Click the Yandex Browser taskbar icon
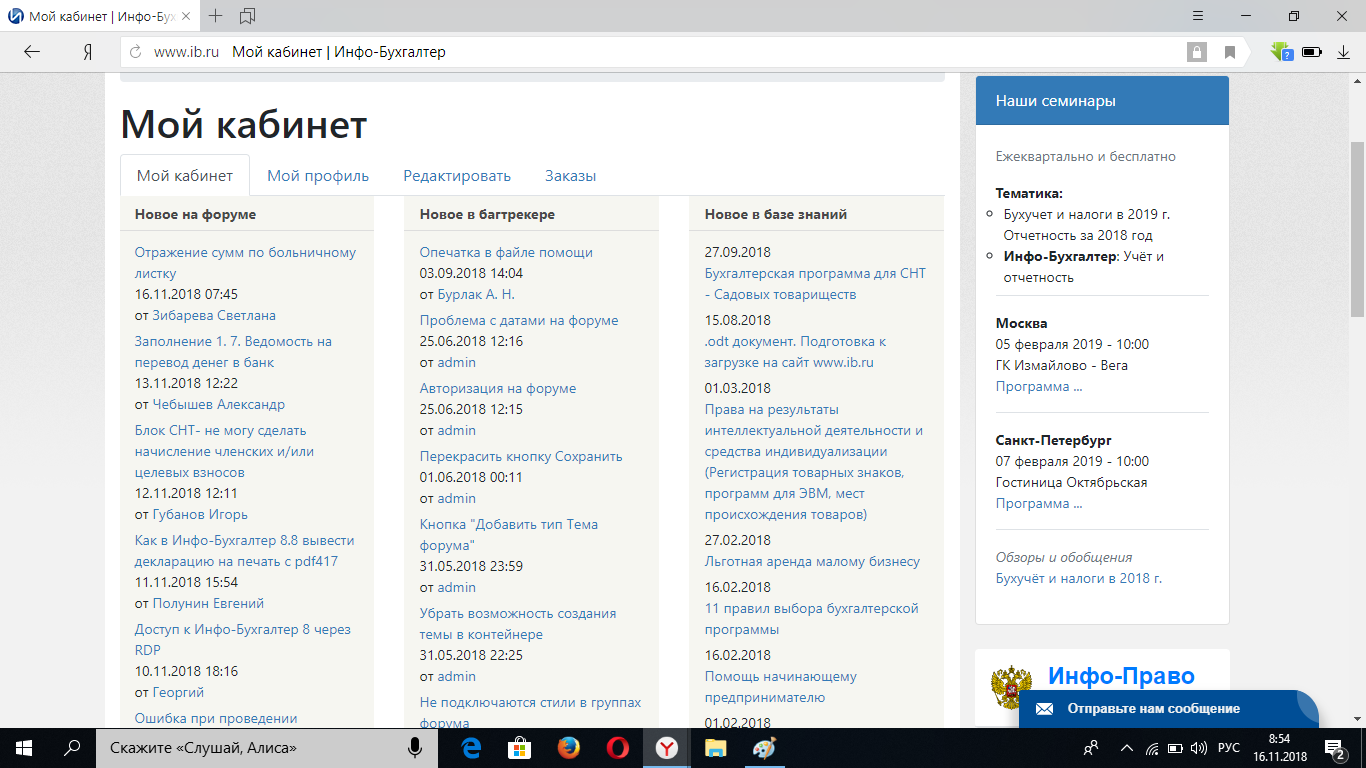The height and width of the screenshot is (768, 1366). [x=666, y=747]
